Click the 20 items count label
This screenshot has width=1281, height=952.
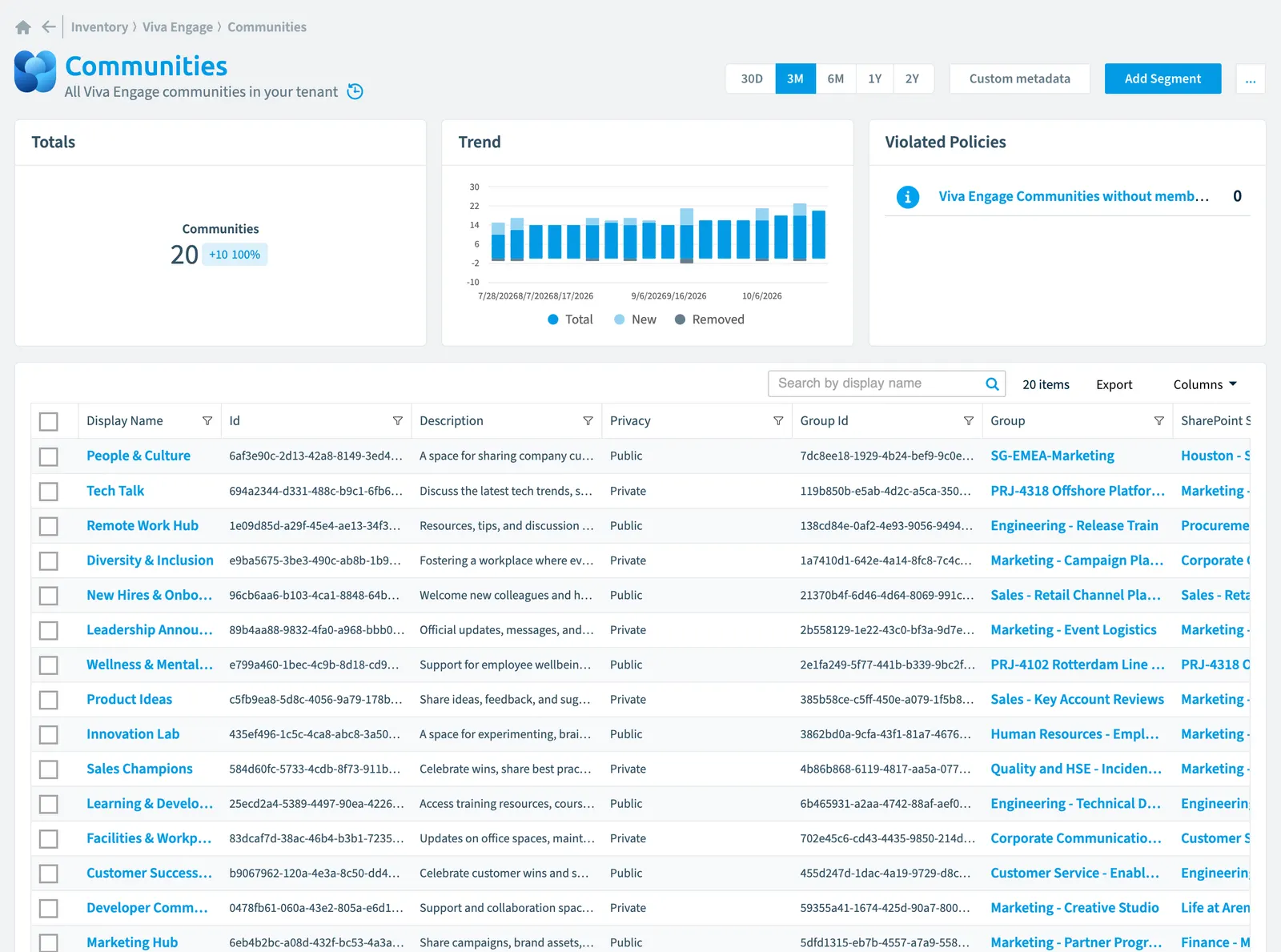1046,384
